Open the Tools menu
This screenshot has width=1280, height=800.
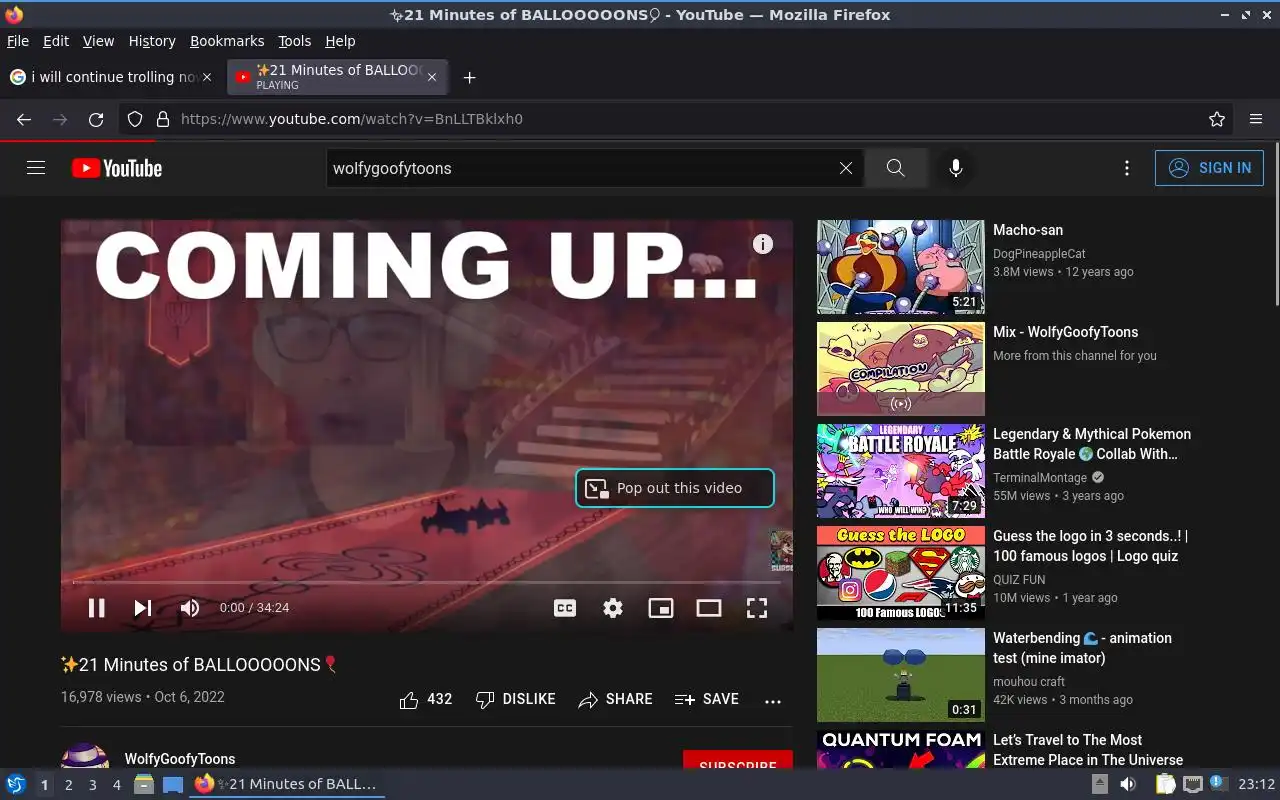coord(295,41)
